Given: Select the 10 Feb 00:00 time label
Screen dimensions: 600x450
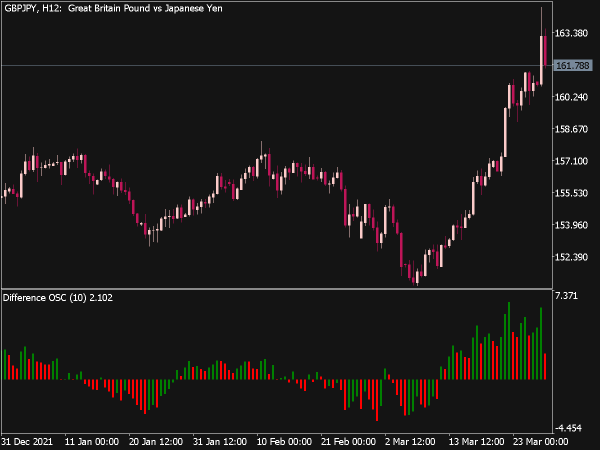Looking at the screenshot, I should pos(284,442).
